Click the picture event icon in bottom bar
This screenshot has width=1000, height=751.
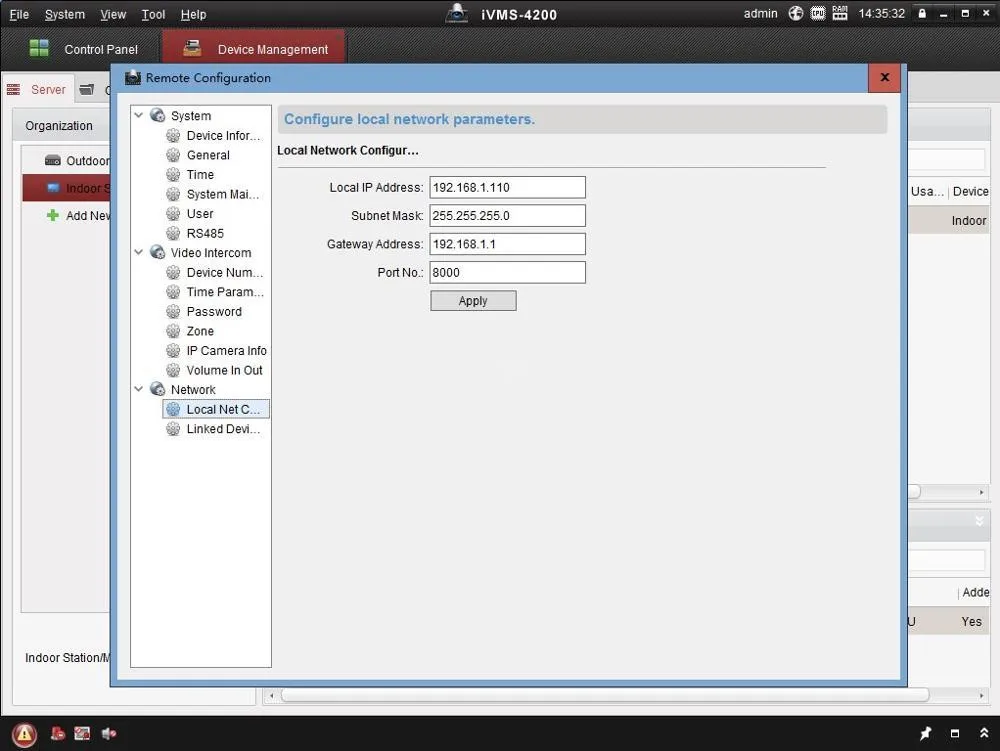click(x=82, y=733)
